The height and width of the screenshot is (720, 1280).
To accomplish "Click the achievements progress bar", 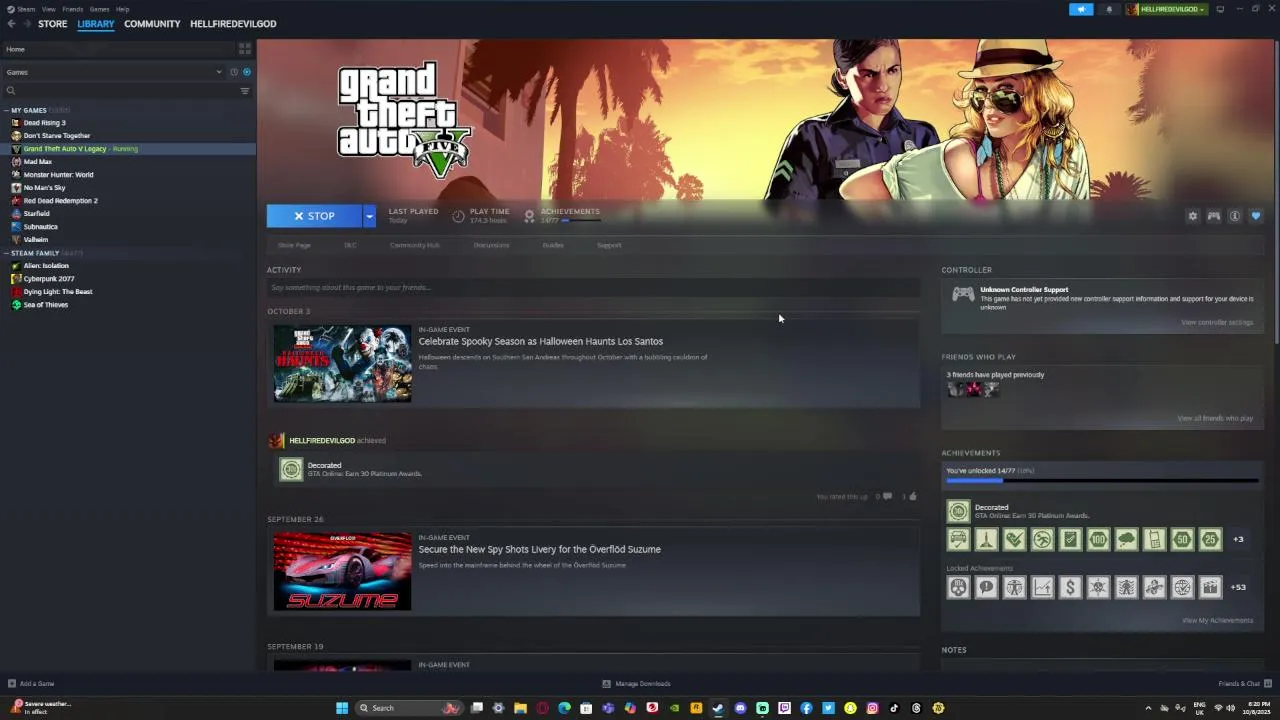I will click(x=1102, y=481).
